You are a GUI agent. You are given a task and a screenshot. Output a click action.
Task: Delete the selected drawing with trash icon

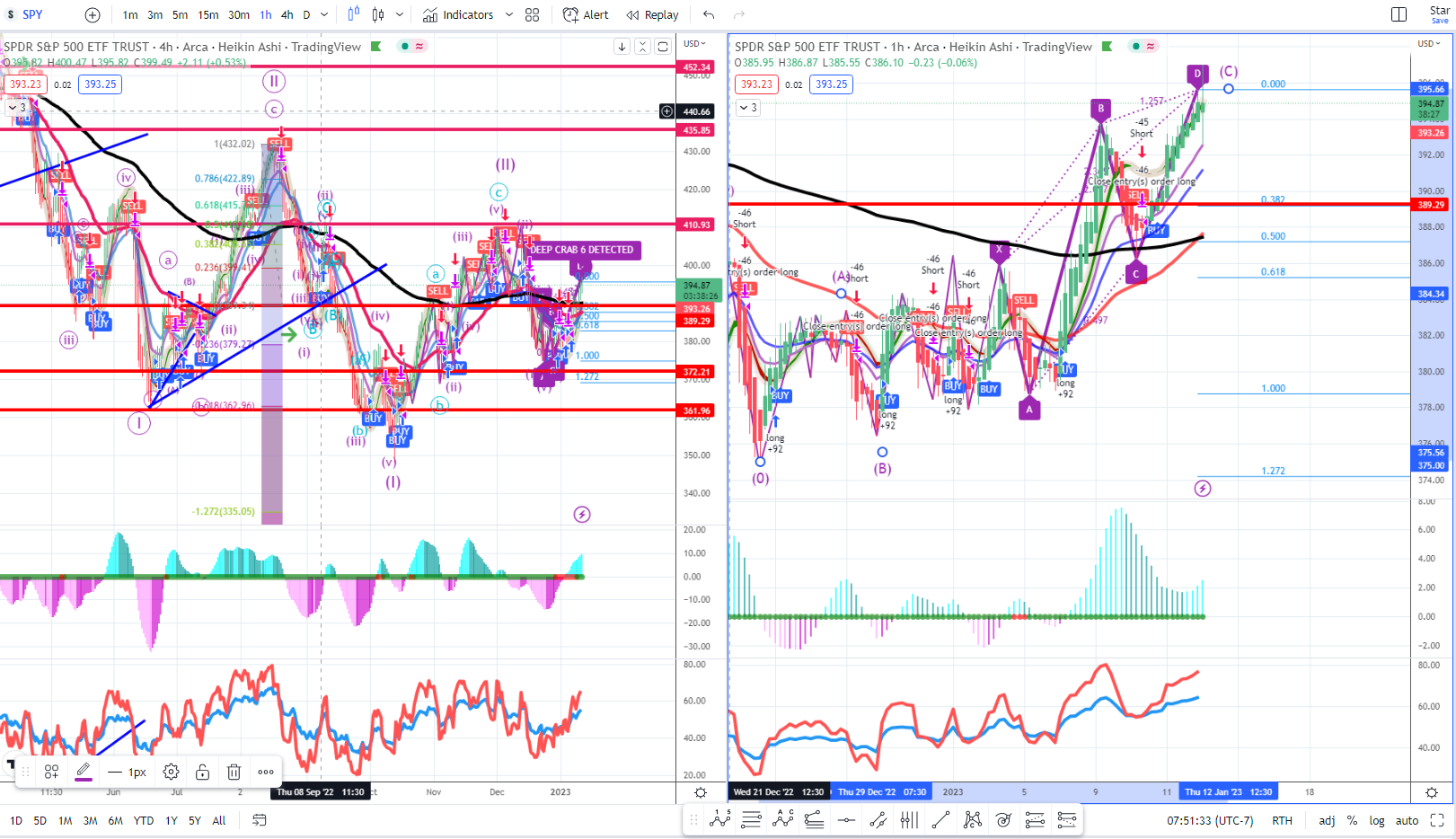pos(234,772)
